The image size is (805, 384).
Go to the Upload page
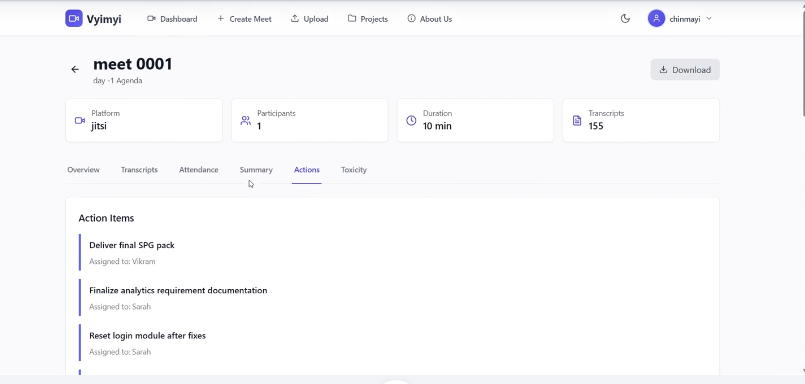coord(310,19)
